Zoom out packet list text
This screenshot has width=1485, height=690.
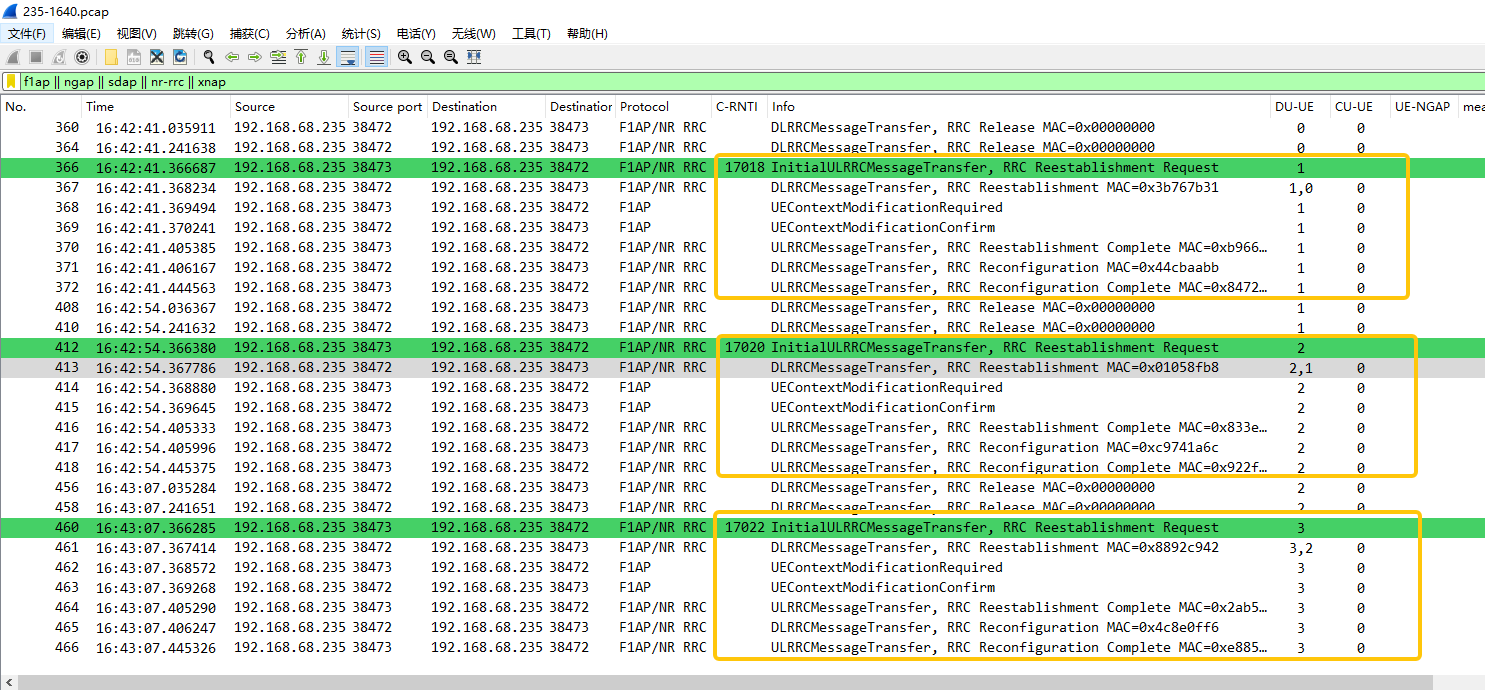[428, 57]
